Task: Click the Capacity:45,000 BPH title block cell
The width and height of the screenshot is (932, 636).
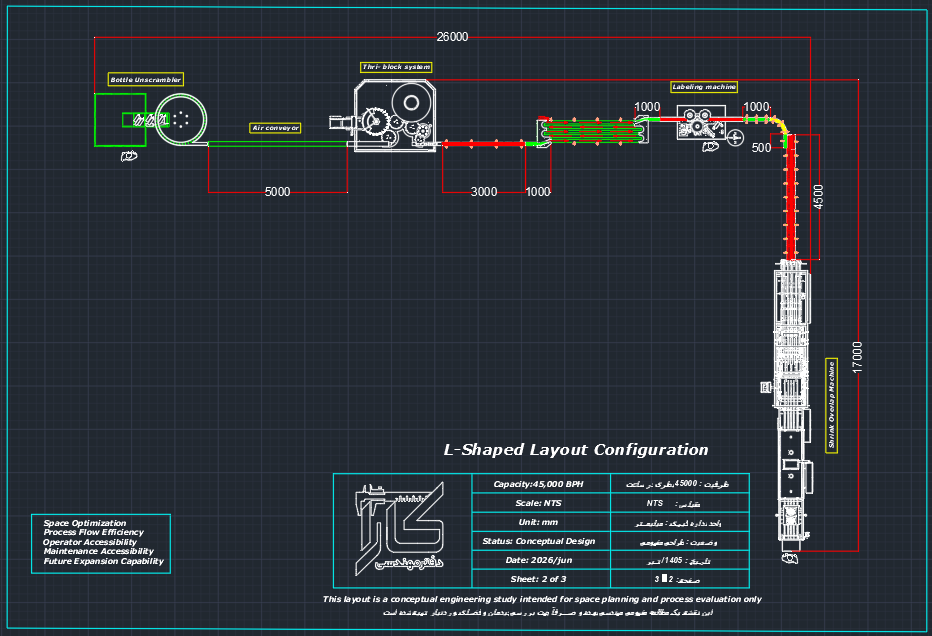Action: (x=541, y=484)
